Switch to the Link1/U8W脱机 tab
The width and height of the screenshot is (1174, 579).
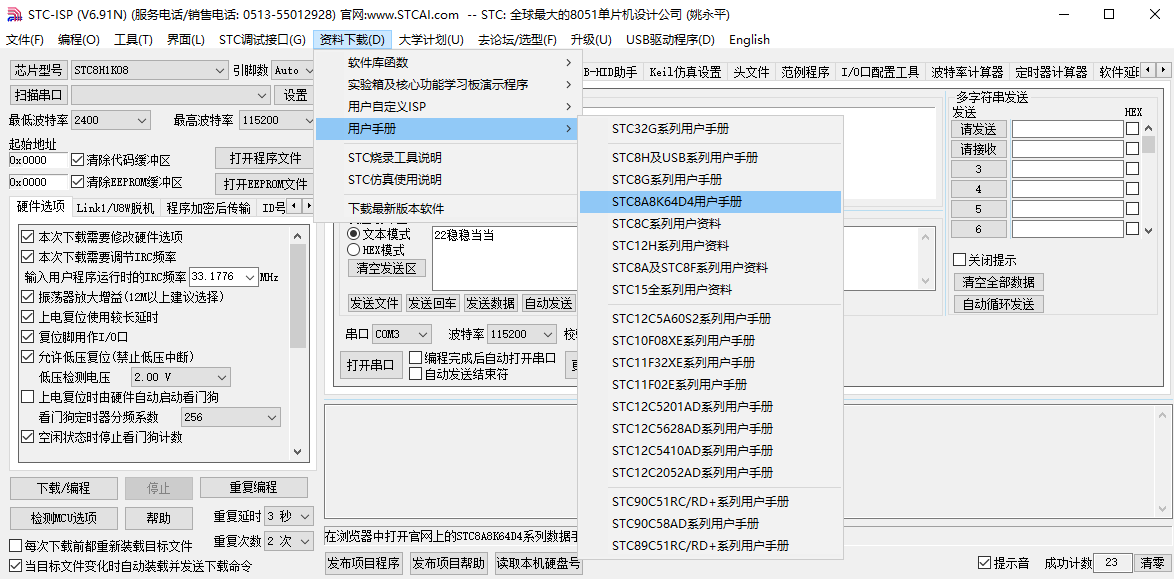[x=115, y=207]
